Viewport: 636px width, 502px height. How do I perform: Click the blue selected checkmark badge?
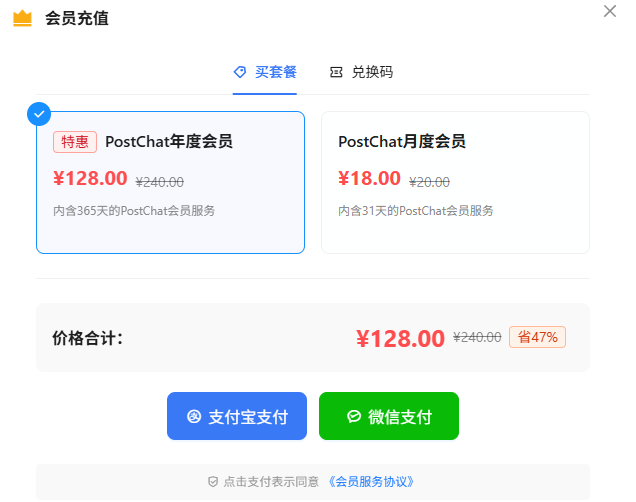pos(39,113)
